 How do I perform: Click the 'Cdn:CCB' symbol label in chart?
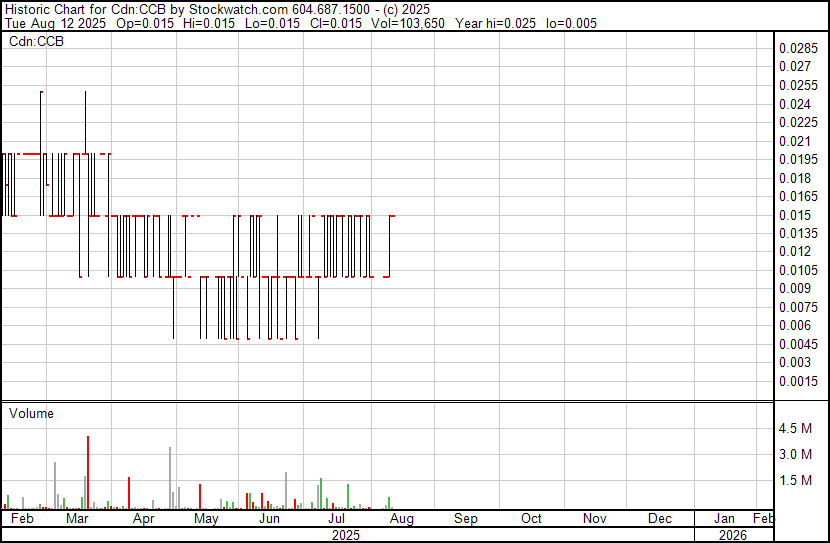coord(37,41)
